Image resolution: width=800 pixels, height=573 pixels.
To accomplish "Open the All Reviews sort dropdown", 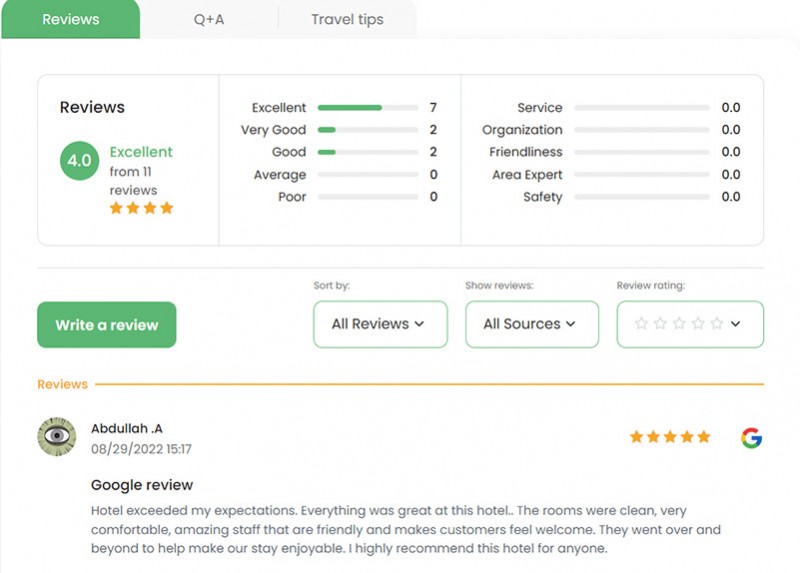I will 380,324.
